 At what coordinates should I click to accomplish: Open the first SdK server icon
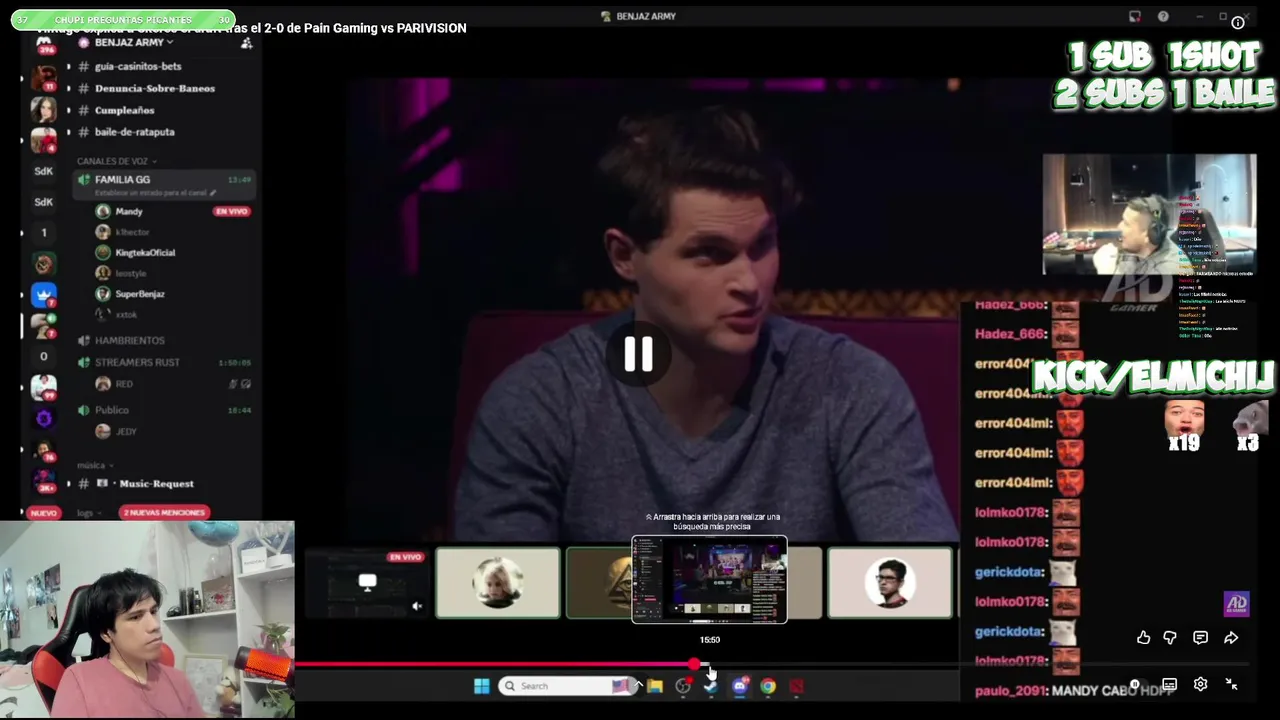point(43,171)
